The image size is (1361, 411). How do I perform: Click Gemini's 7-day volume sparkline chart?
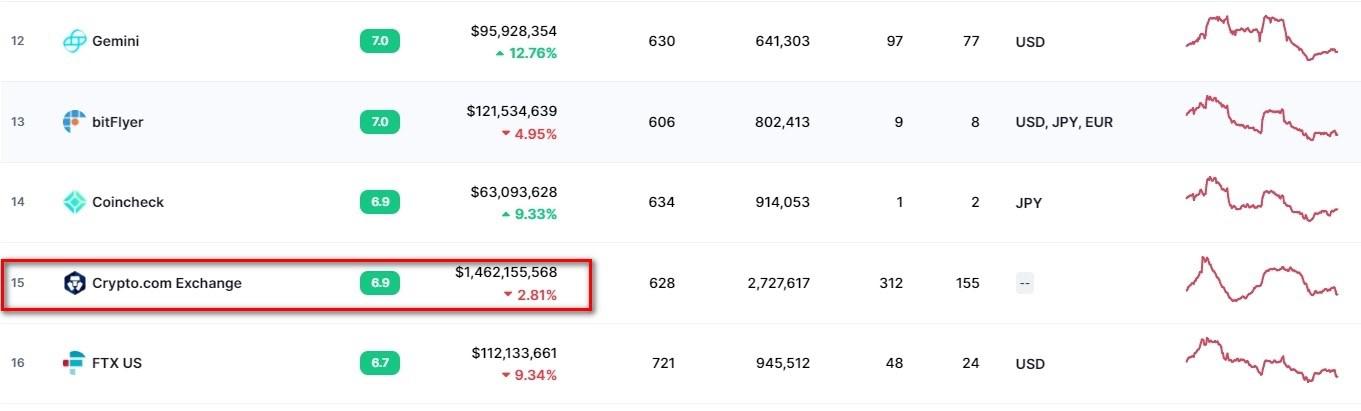click(x=1261, y=39)
